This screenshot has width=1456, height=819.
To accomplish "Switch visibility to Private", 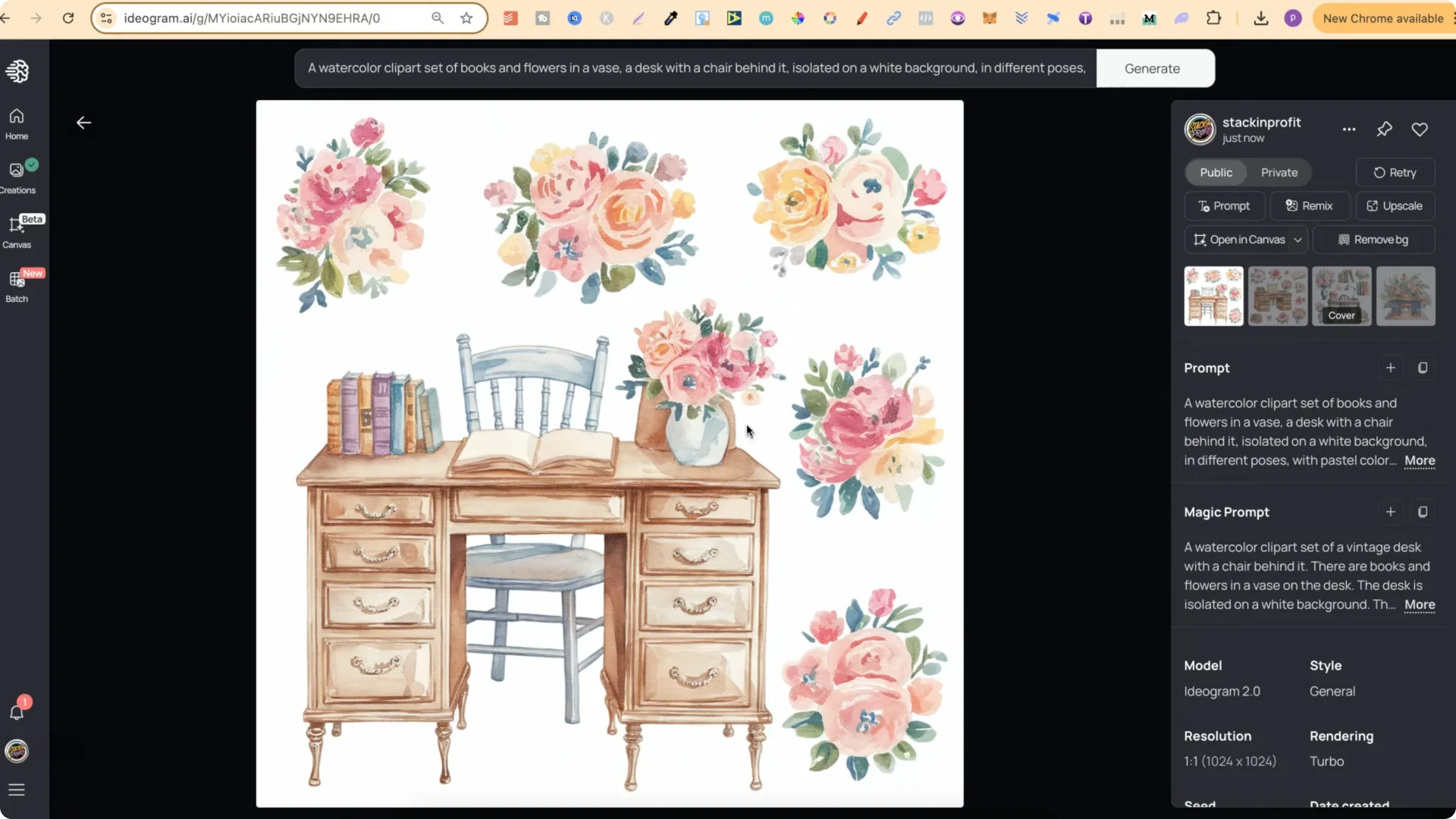I will pyautogui.click(x=1279, y=172).
